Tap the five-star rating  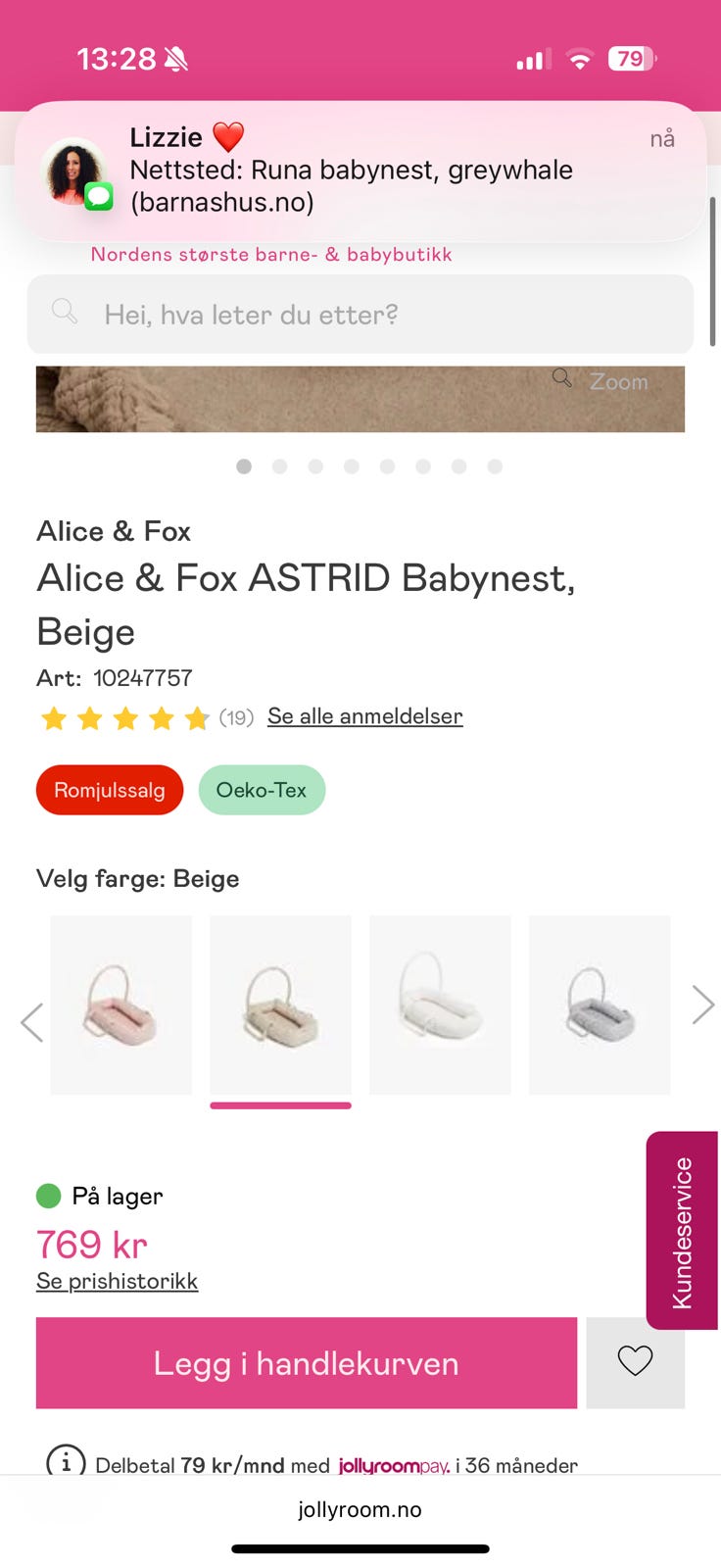pyautogui.click(x=125, y=719)
